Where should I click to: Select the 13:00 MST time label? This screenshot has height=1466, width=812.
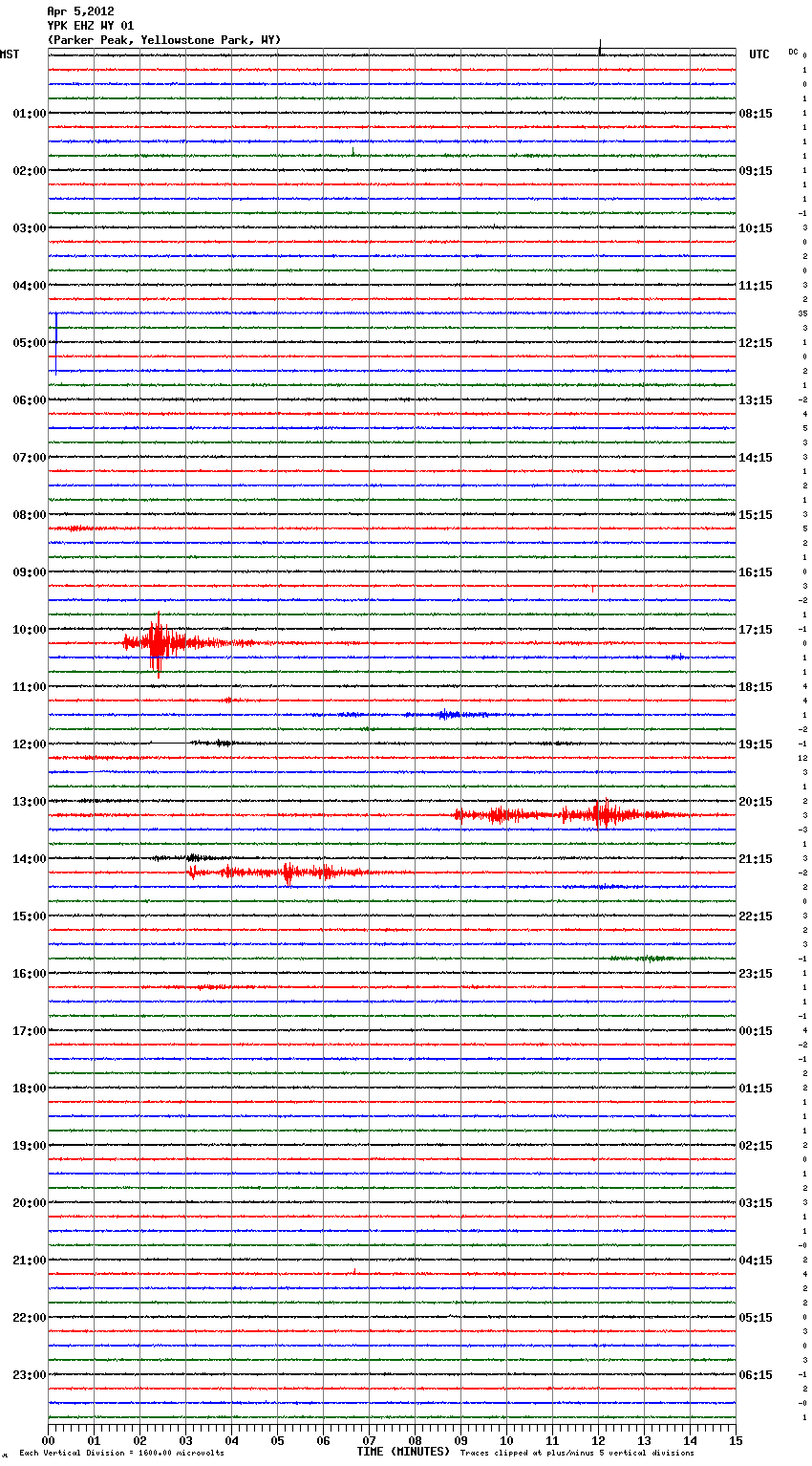[x=29, y=802]
